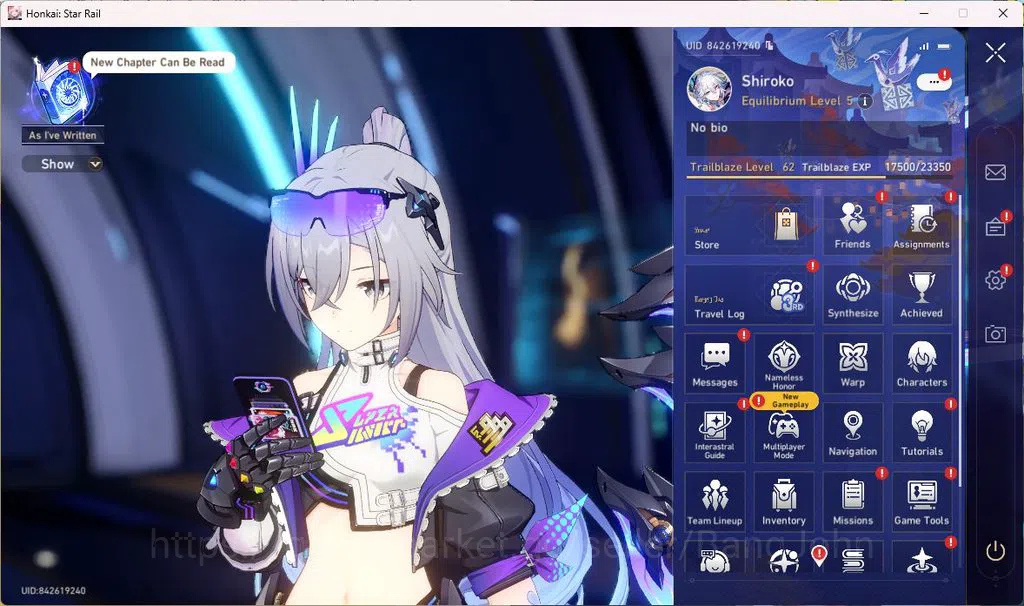Viewport: 1024px width, 606px height.
Task: Click the phone menu scrollbar
Action: pyautogui.click(x=959, y=340)
